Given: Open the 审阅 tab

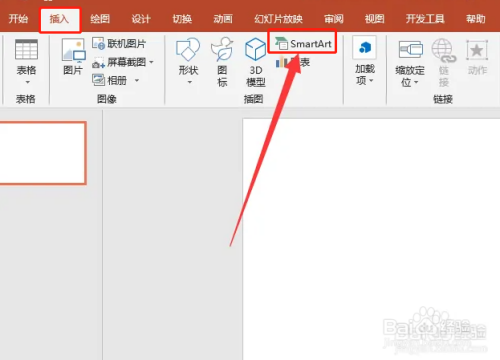Looking at the screenshot, I should click(334, 19).
